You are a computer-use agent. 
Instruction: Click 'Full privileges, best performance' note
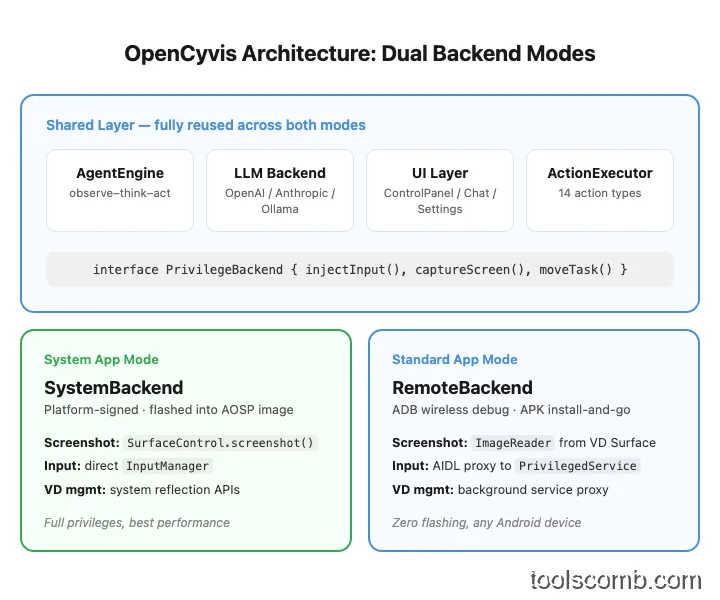pos(137,523)
